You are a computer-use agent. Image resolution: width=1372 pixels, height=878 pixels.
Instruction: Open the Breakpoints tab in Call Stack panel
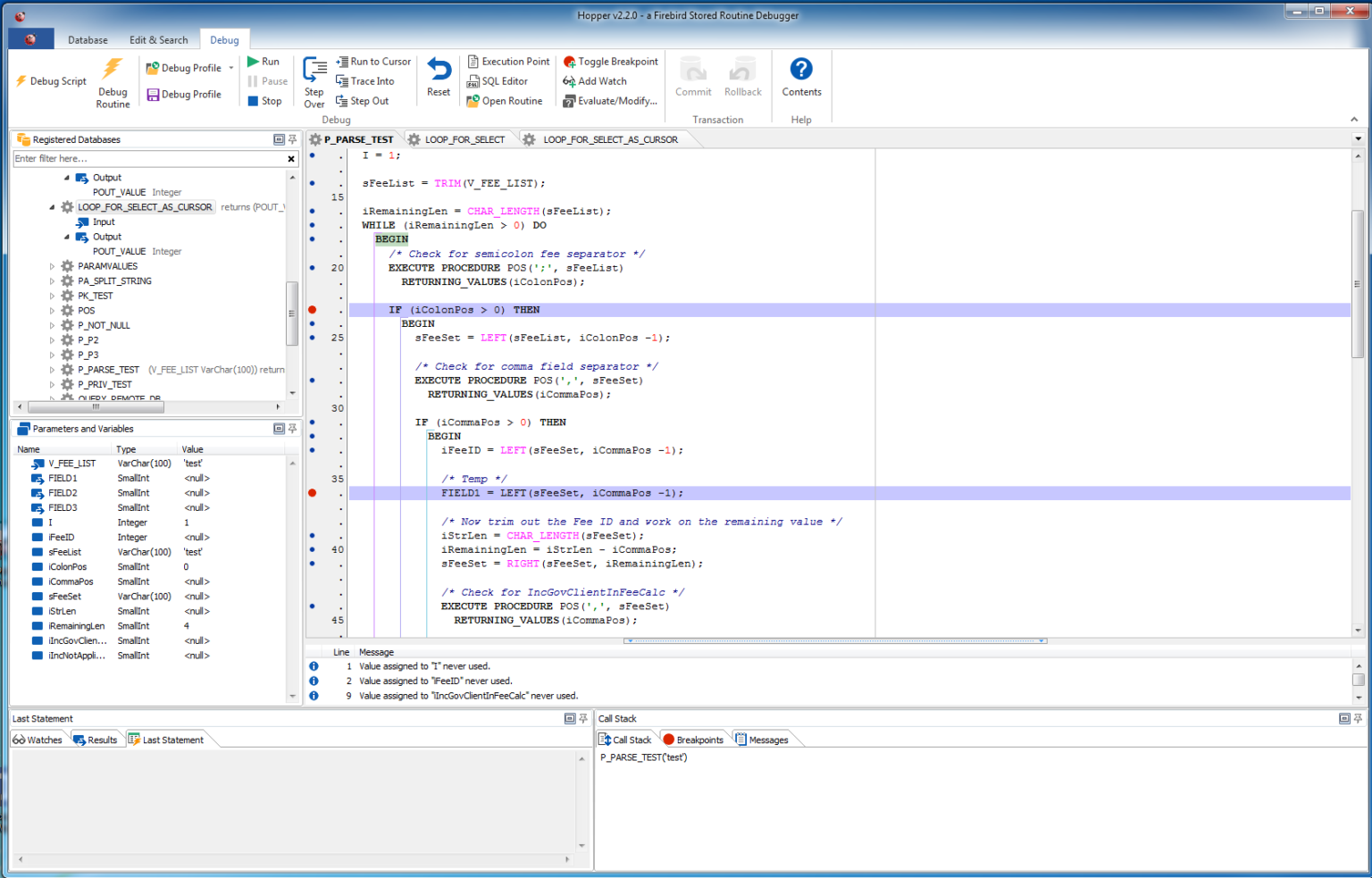[x=693, y=740]
